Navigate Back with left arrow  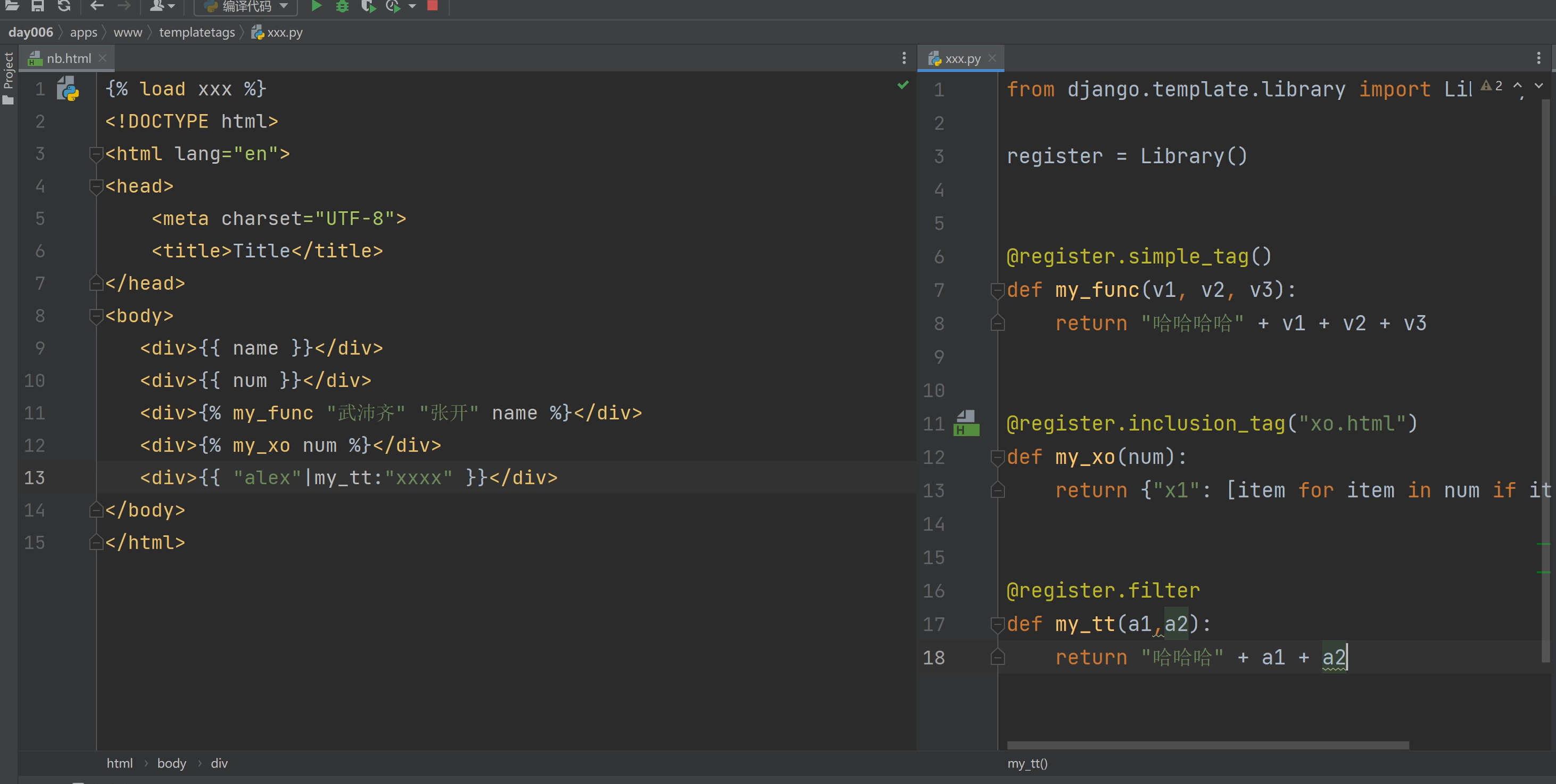pos(97,6)
